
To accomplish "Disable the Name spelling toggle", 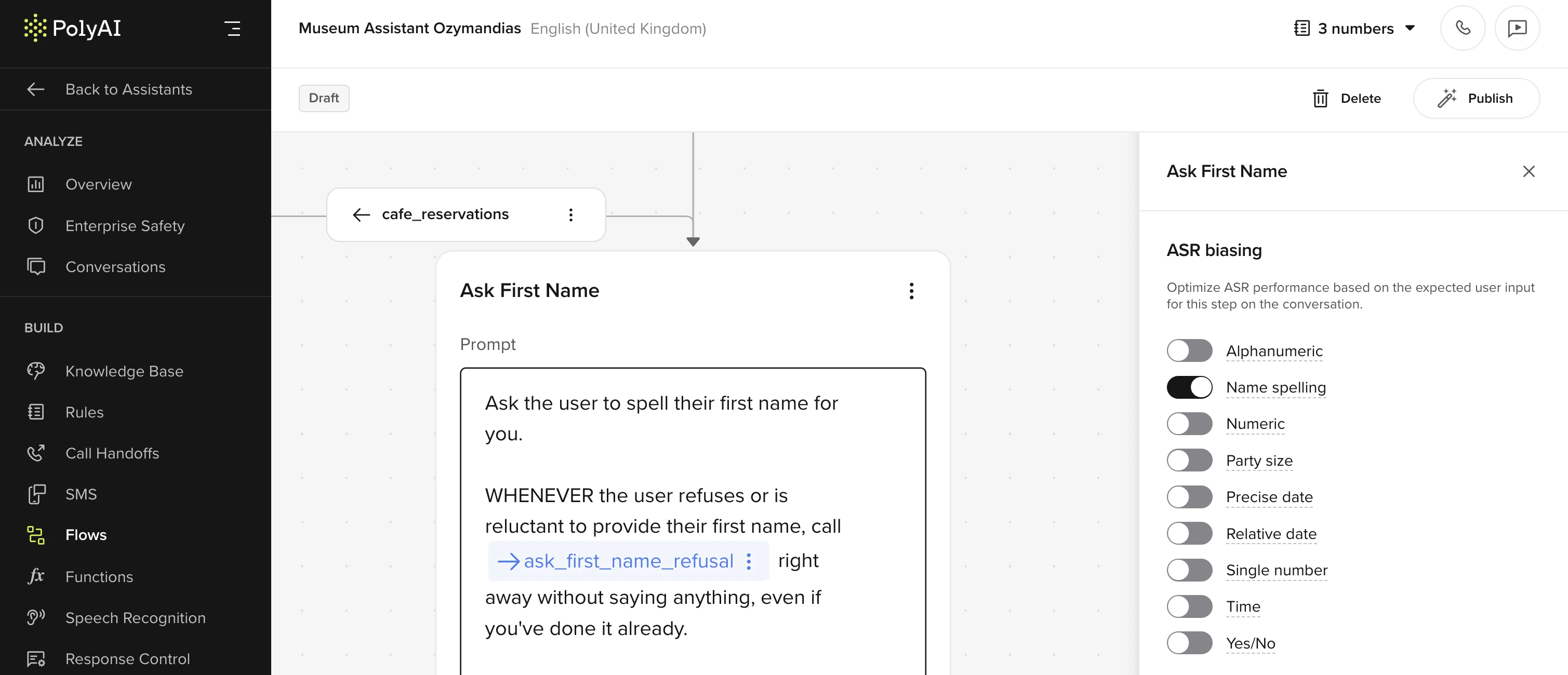I will coord(1189,387).
